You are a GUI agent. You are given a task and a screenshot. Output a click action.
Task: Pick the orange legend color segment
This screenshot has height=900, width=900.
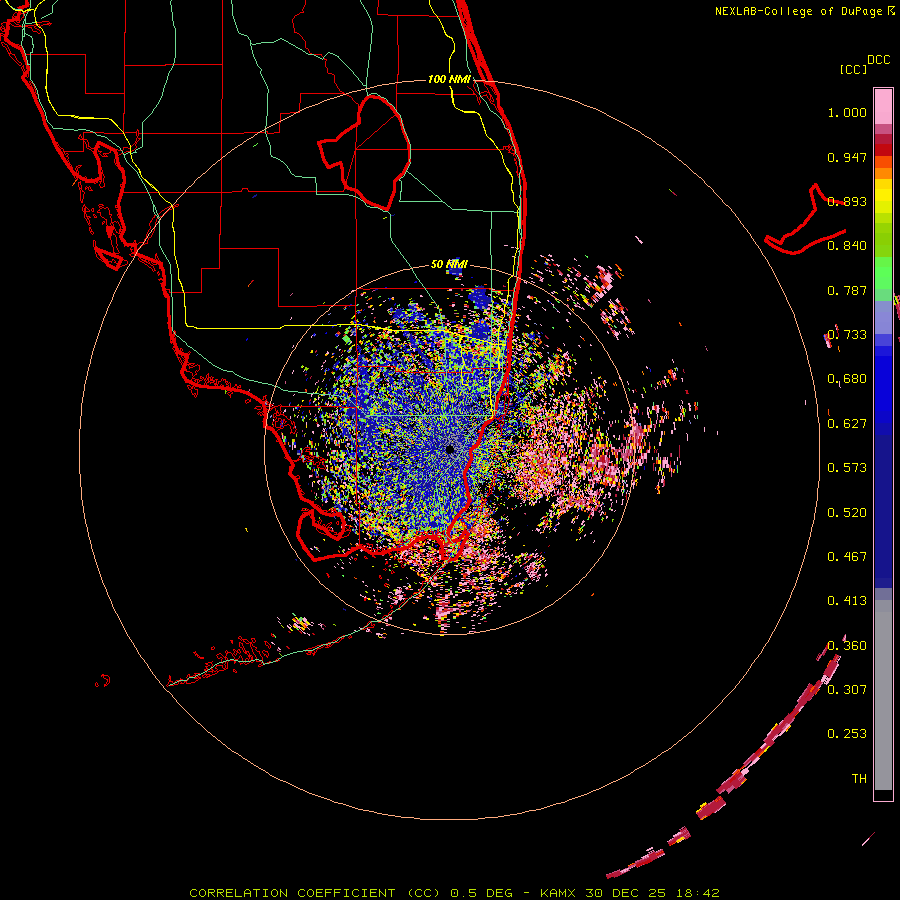[883, 173]
